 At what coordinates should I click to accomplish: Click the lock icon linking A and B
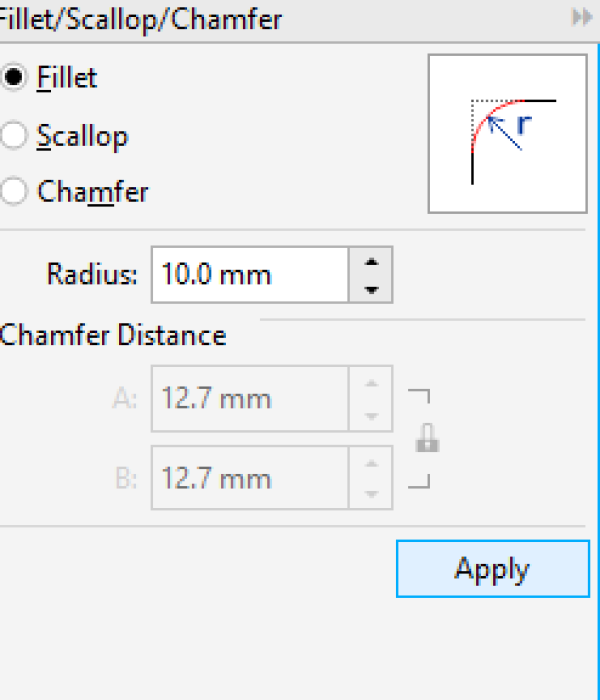[x=428, y=439]
